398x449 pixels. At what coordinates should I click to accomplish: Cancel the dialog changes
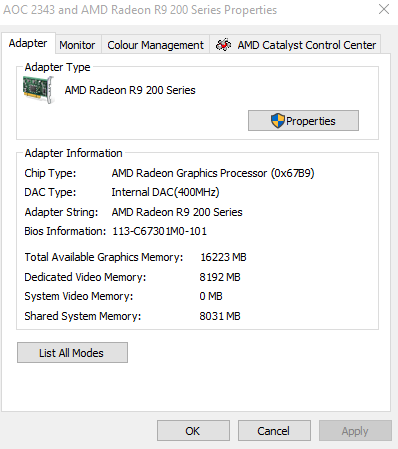point(274,431)
